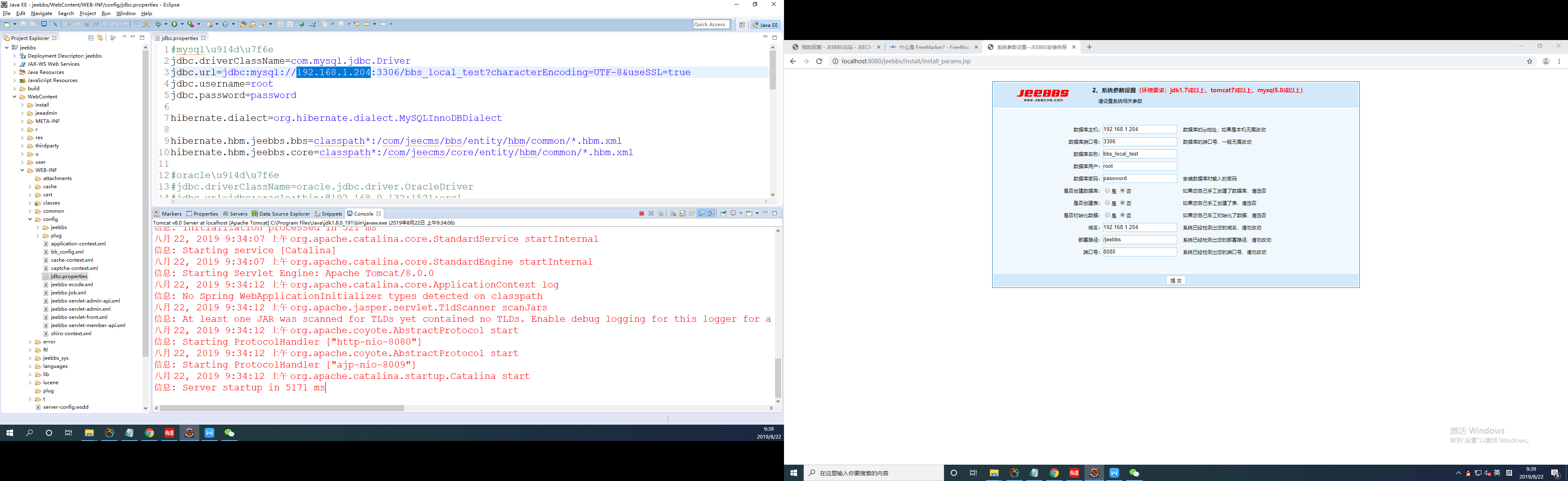Viewport: 1568px width, 481px height.
Task: Select 否 for 是否创建表
Action: (1123, 203)
